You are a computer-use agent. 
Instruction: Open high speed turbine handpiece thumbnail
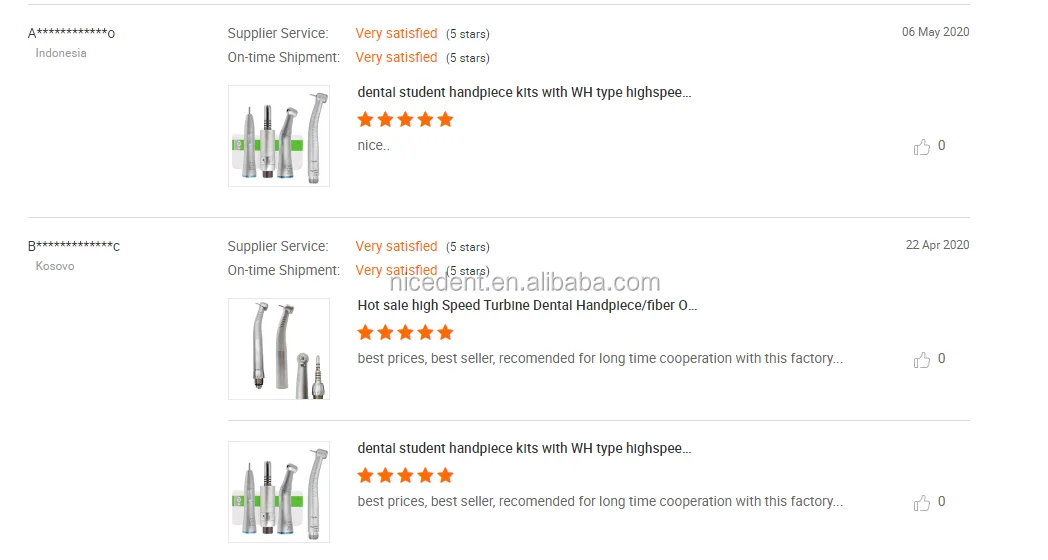pos(279,349)
